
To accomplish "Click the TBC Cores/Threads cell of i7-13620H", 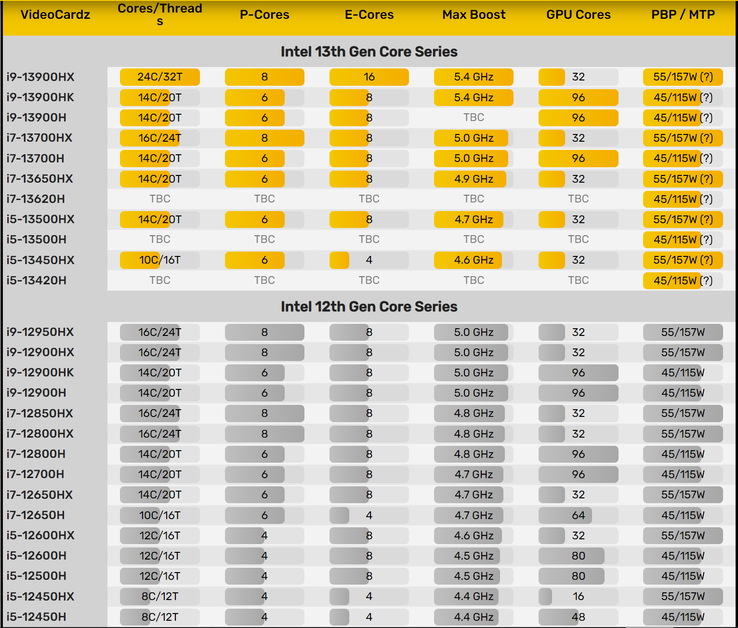I will click(160, 199).
